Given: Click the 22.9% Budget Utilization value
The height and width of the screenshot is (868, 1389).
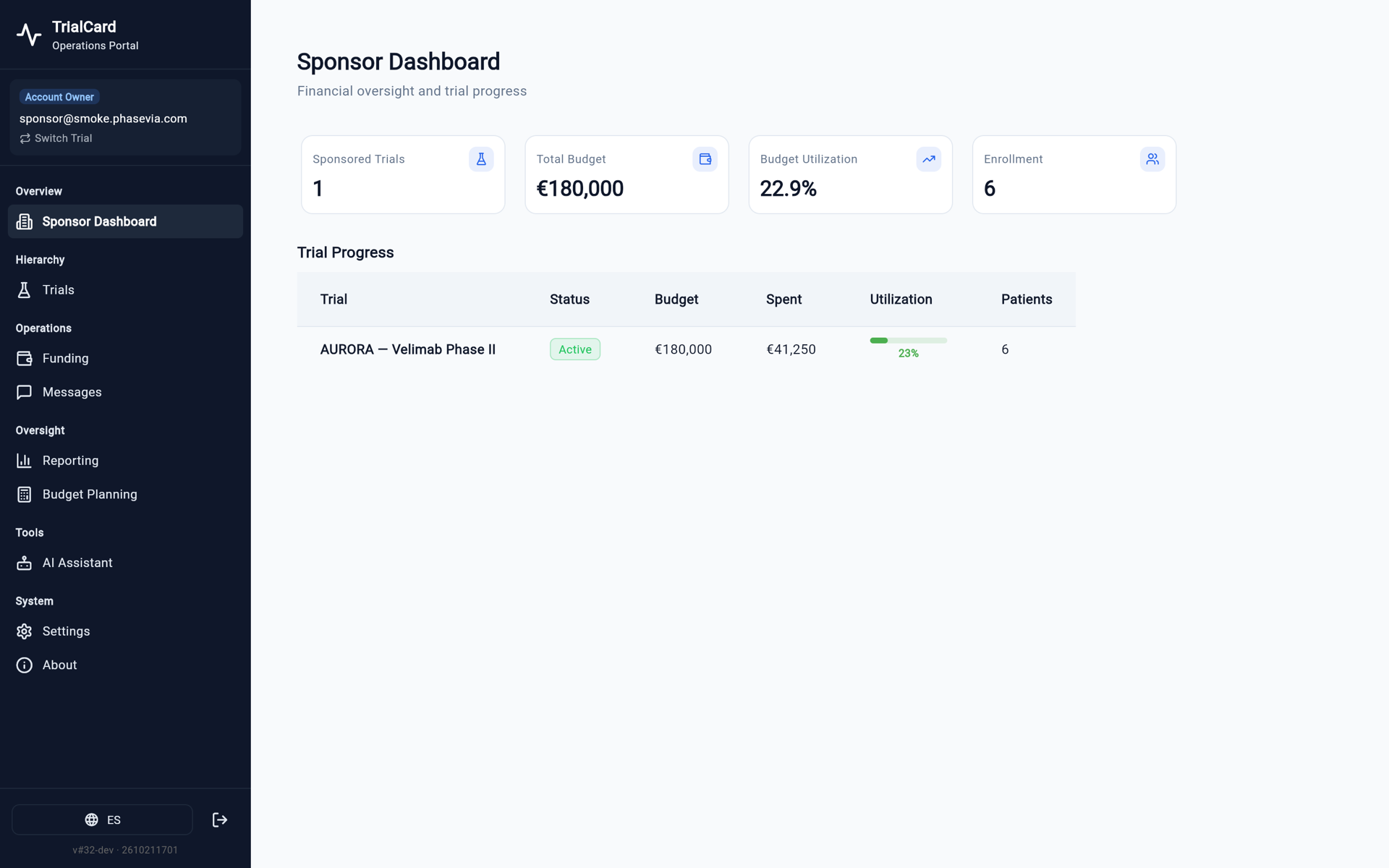Looking at the screenshot, I should (788, 189).
